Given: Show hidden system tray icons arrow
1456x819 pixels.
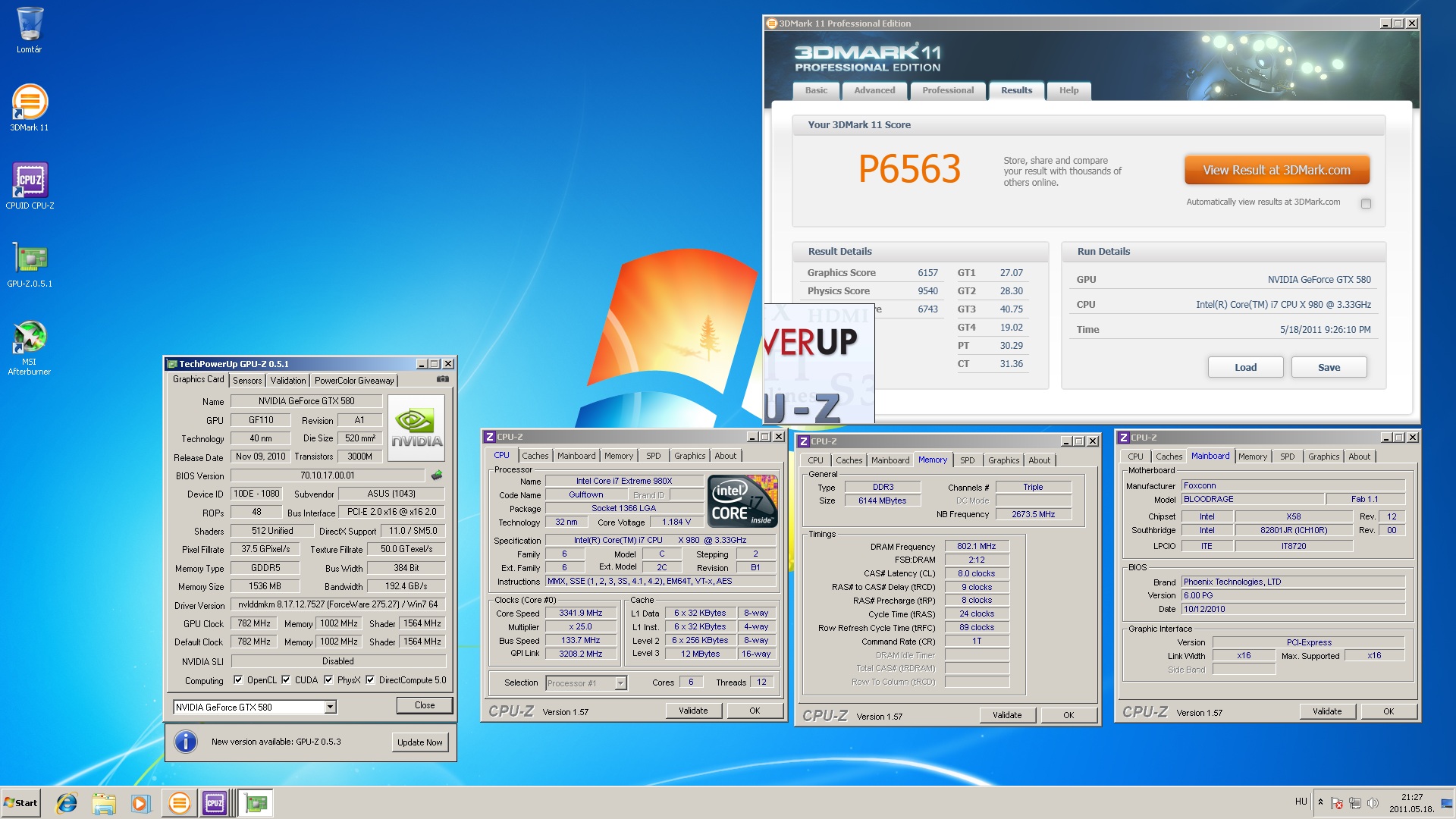Looking at the screenshot, I should (1320, 802).
